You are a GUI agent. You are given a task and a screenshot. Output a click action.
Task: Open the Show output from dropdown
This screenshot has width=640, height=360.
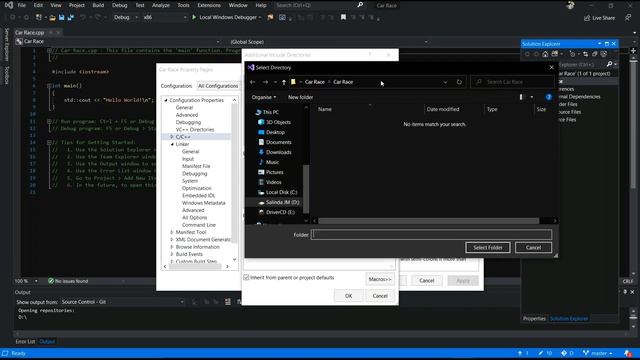pyautogui.click(x=122, y=302)
